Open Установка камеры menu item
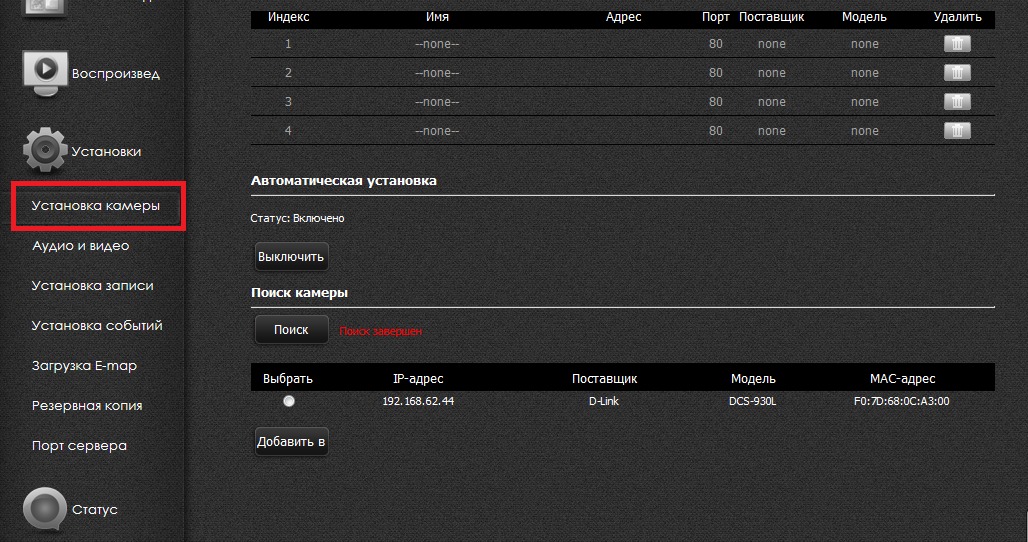 (x=96, y=206)
